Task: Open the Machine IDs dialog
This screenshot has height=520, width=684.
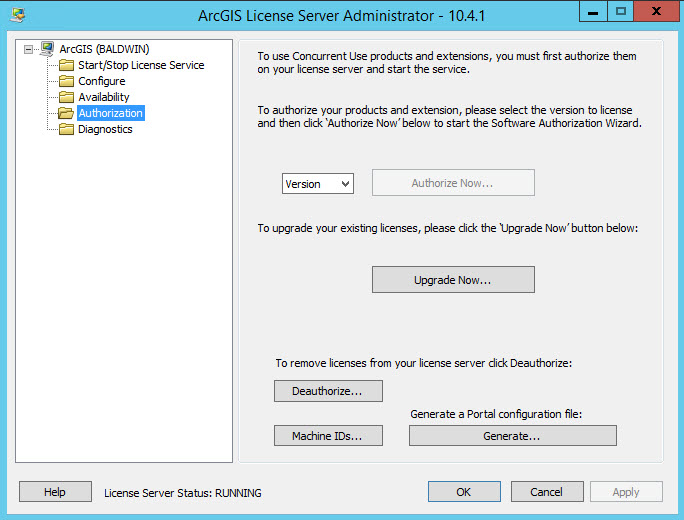Action: (328, 436)
